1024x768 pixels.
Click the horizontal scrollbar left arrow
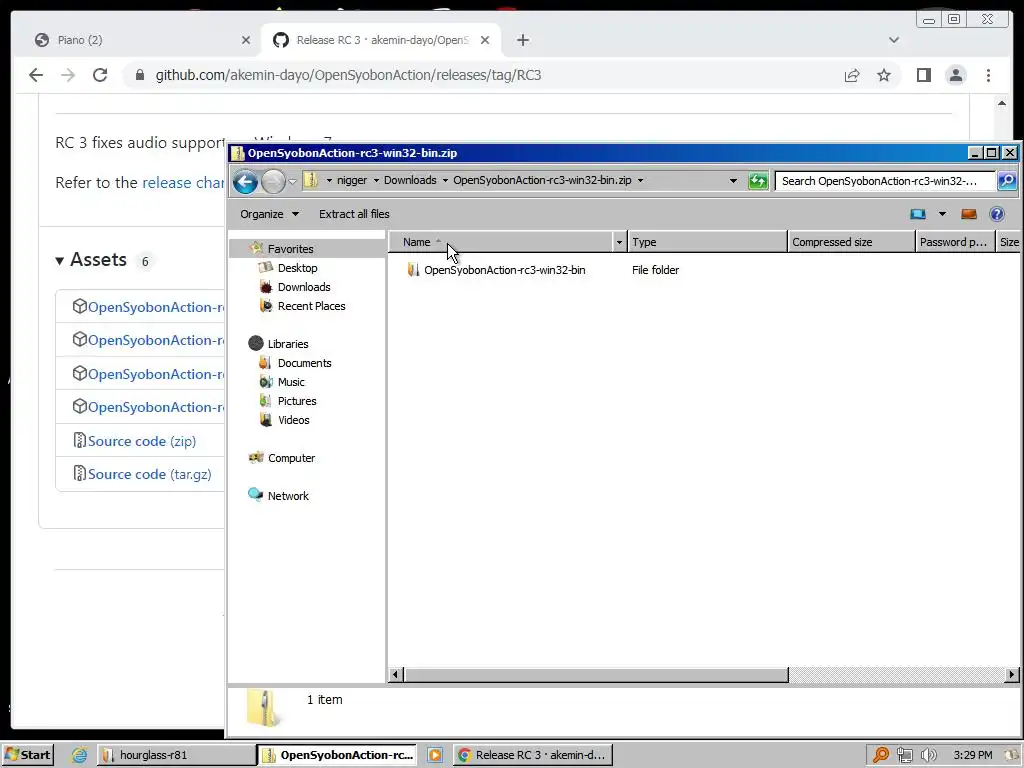(x=396, y=674)
